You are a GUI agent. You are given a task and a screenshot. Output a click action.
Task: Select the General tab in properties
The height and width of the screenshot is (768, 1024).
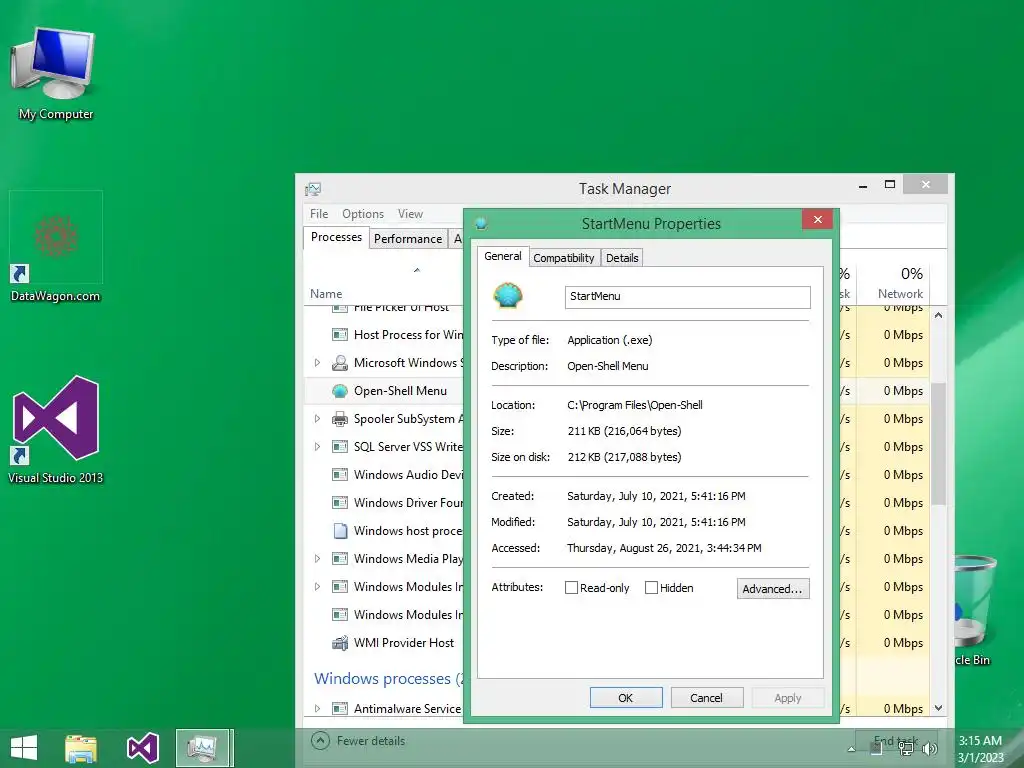[x=503, y=257]
